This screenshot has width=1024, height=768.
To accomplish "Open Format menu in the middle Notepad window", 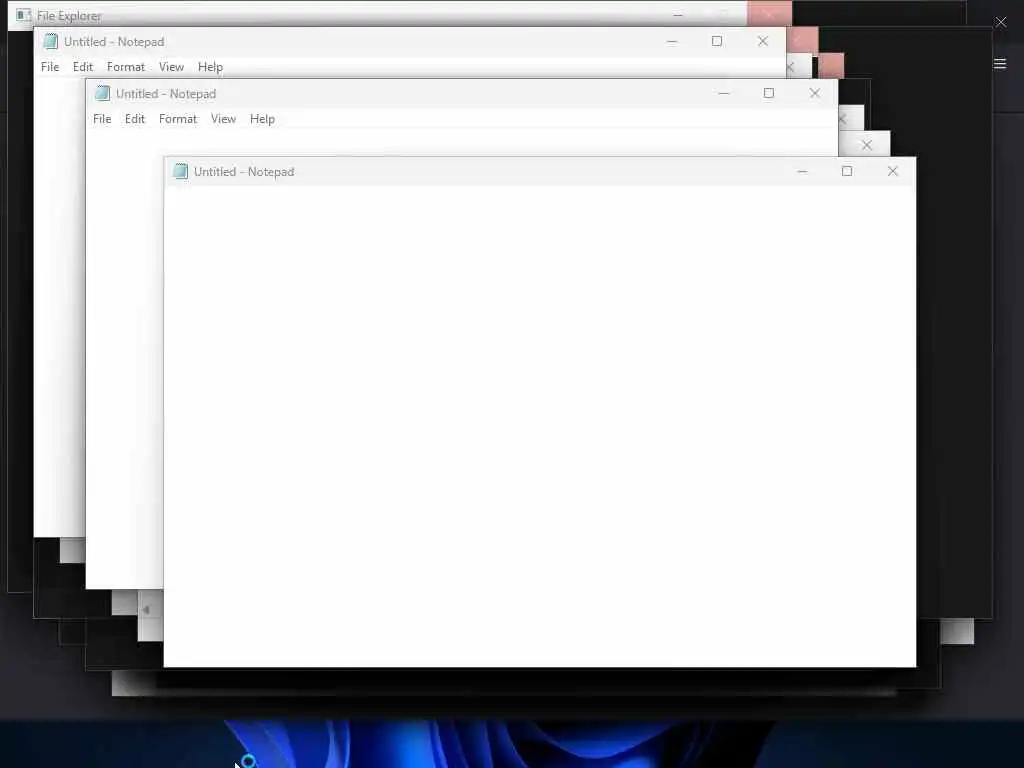I will pos(178,119).
